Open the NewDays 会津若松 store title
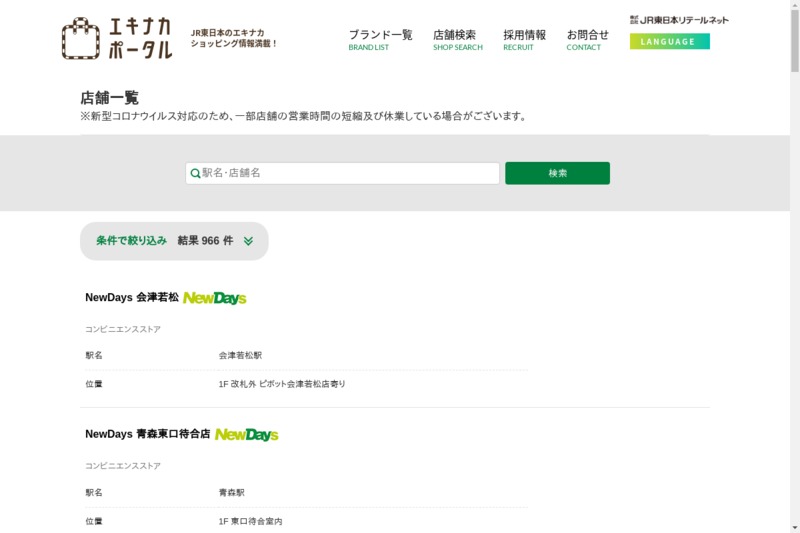The height and width of the screenshot is (533, 800). point(132,298)
